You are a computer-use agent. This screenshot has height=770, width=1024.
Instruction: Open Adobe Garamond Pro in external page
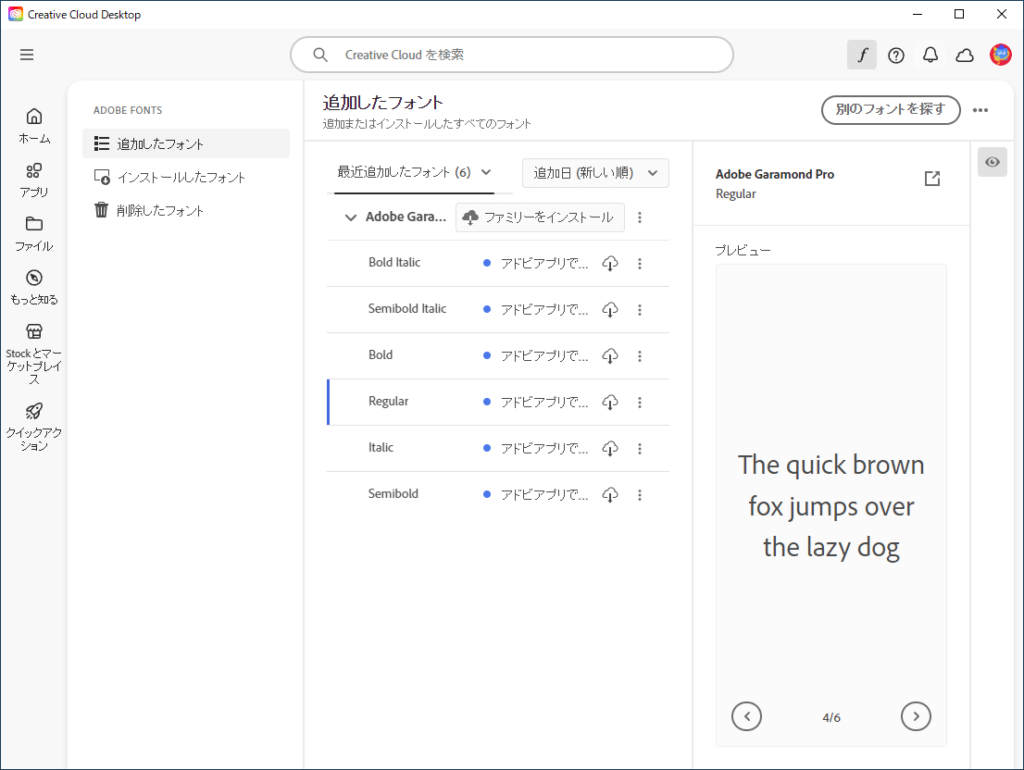click(x=933, y=178)
